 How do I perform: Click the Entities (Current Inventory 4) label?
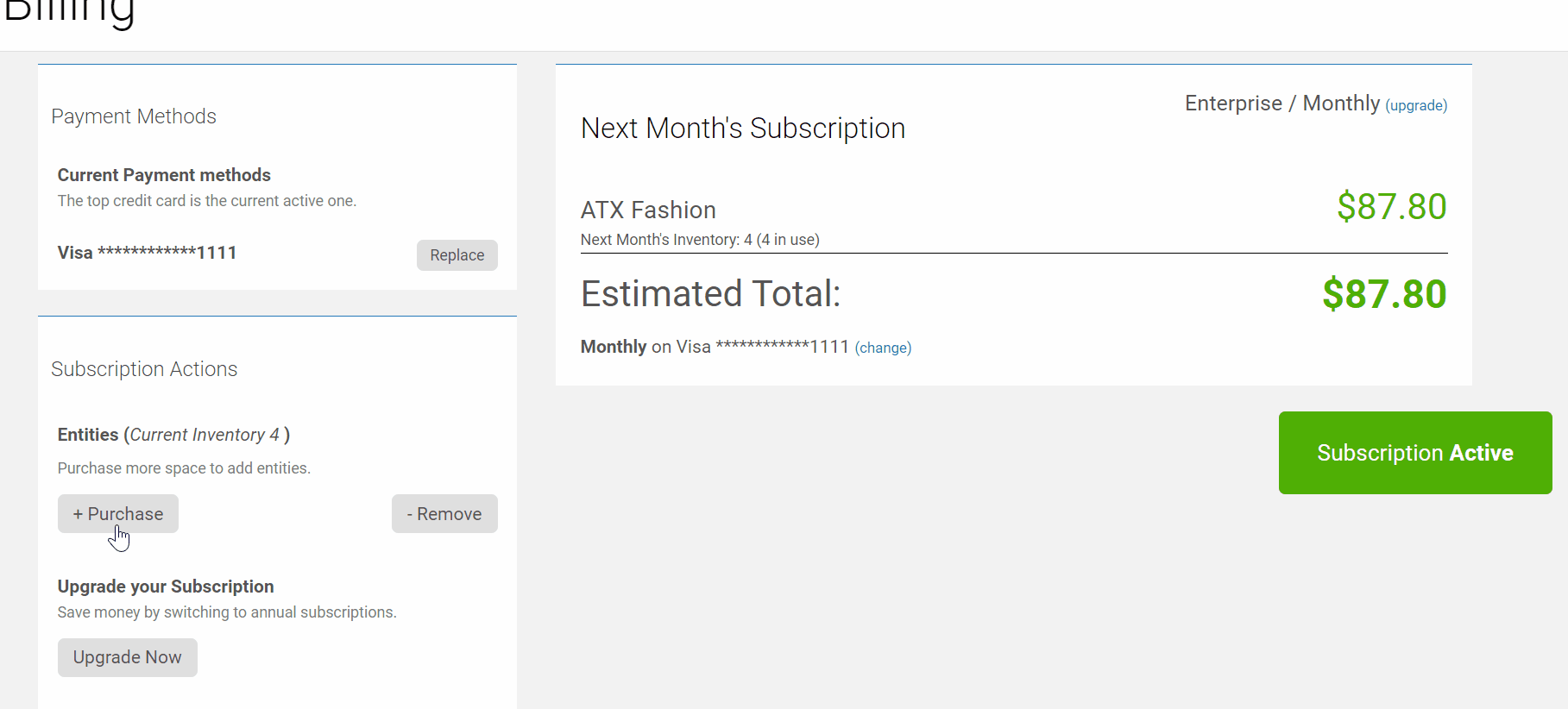tap(173, 435)
